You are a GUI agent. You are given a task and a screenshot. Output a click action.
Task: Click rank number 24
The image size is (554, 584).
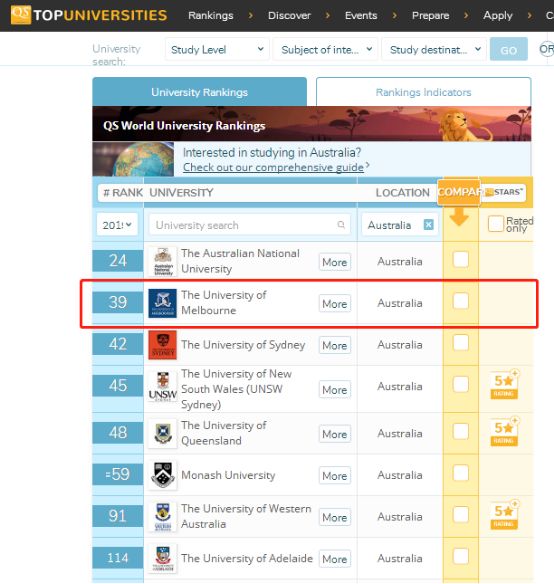click(x=118, y=260)
